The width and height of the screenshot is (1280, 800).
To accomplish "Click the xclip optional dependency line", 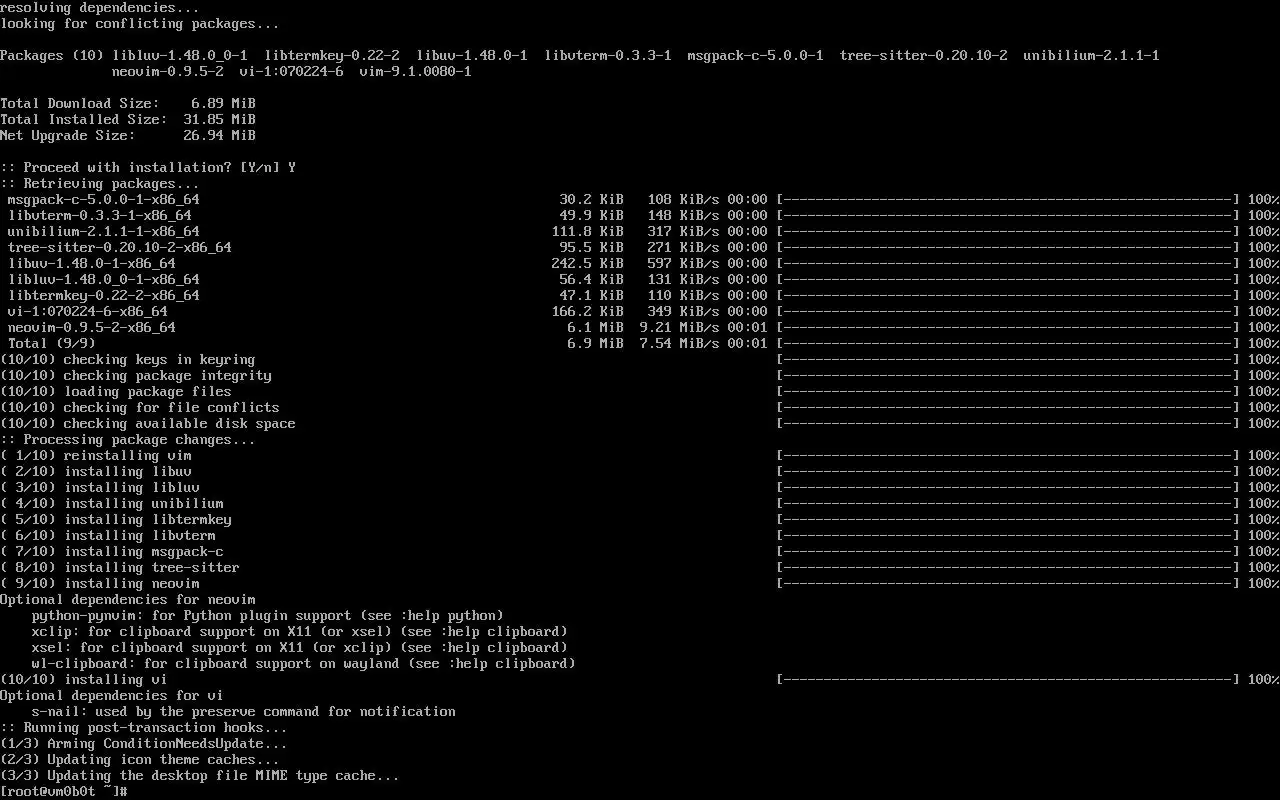I will pyautogui.click(x=300, y=631).
